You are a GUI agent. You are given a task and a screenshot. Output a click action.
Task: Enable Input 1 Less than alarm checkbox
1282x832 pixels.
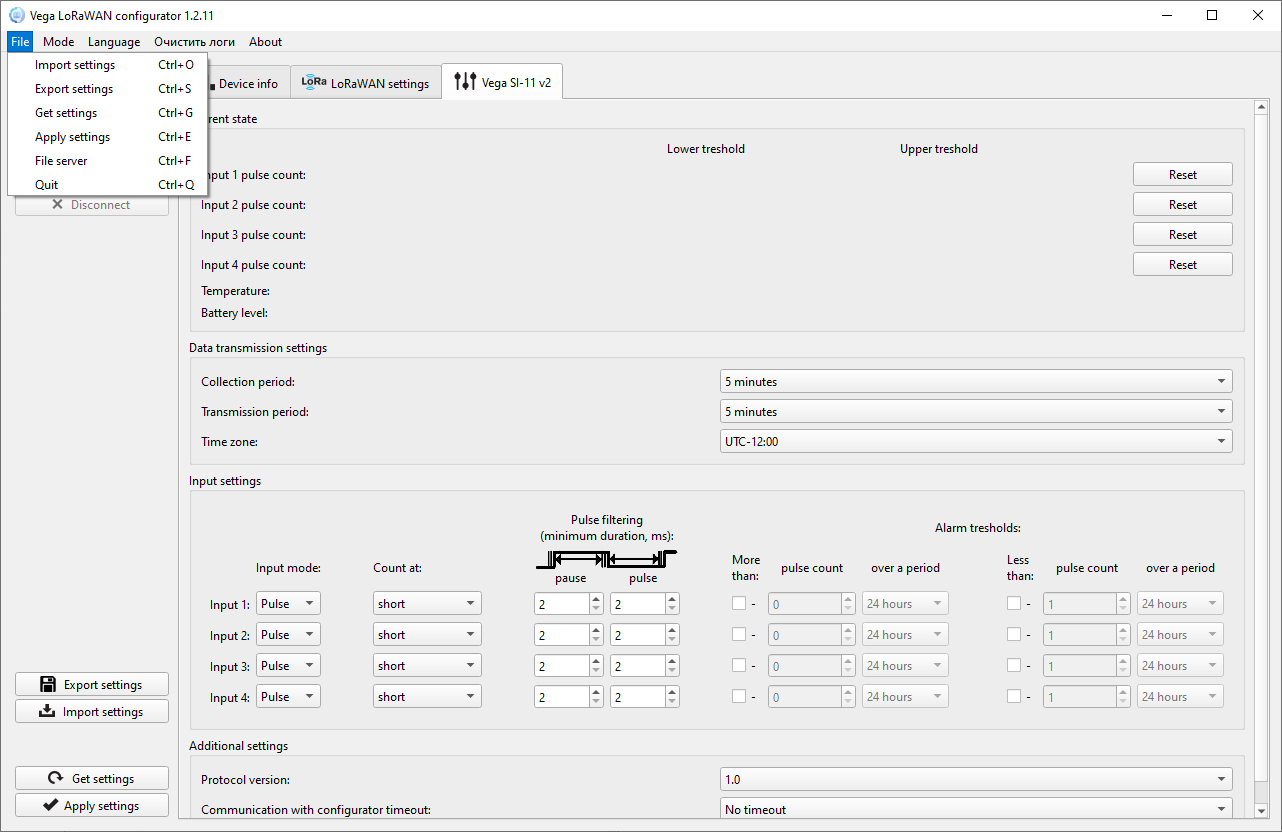1014,604
